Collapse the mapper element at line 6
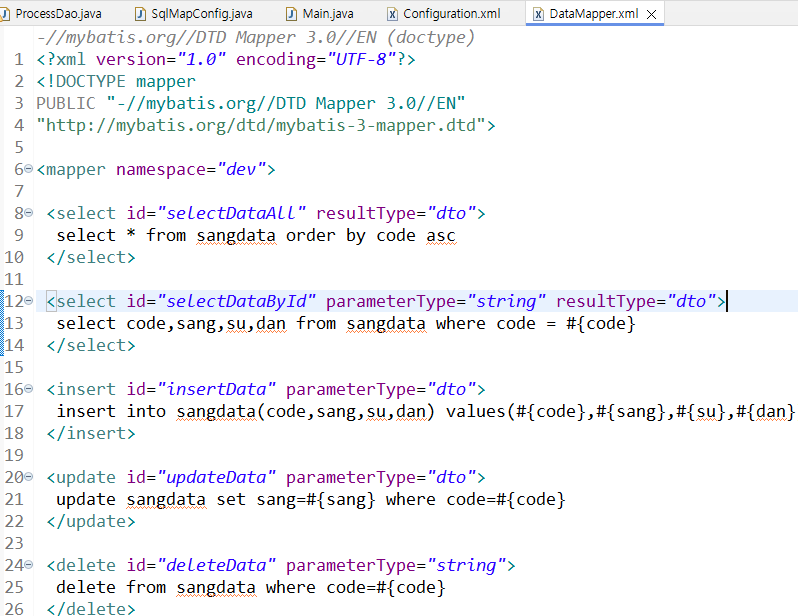The width and height of the screenshot is (798, 616). 29,169
